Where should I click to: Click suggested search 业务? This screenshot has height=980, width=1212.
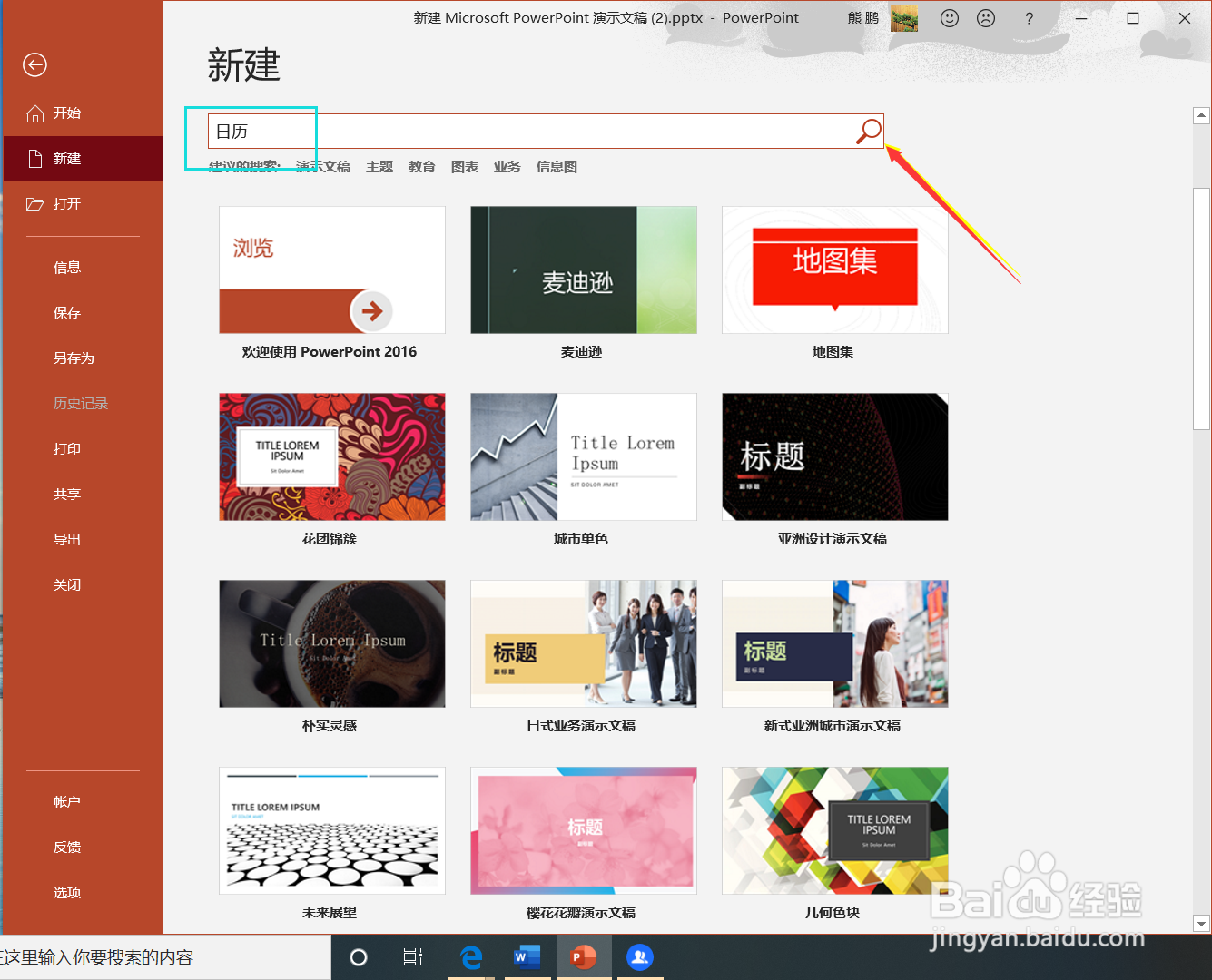tap(507, 167)
